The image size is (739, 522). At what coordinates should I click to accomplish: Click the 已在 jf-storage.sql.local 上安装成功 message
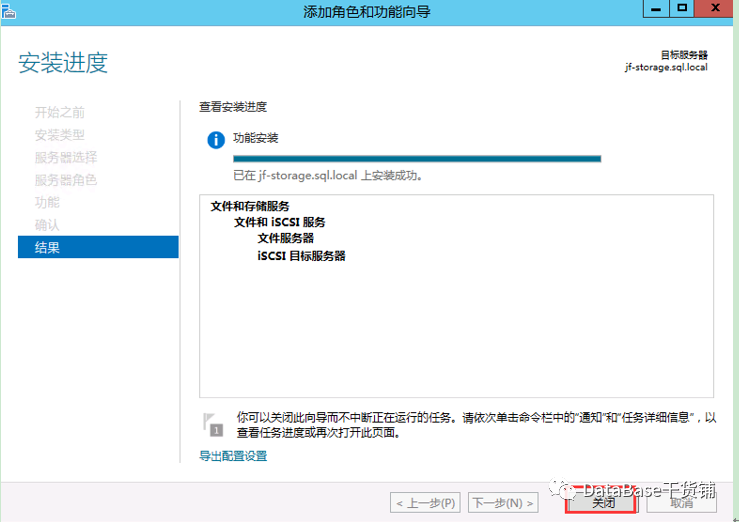(x=328, y=176)
